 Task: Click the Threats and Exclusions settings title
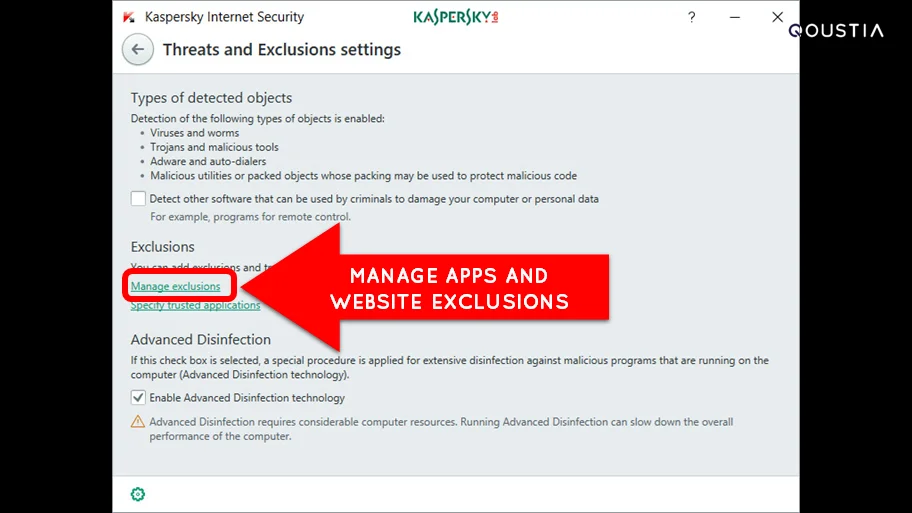[282, 50]
